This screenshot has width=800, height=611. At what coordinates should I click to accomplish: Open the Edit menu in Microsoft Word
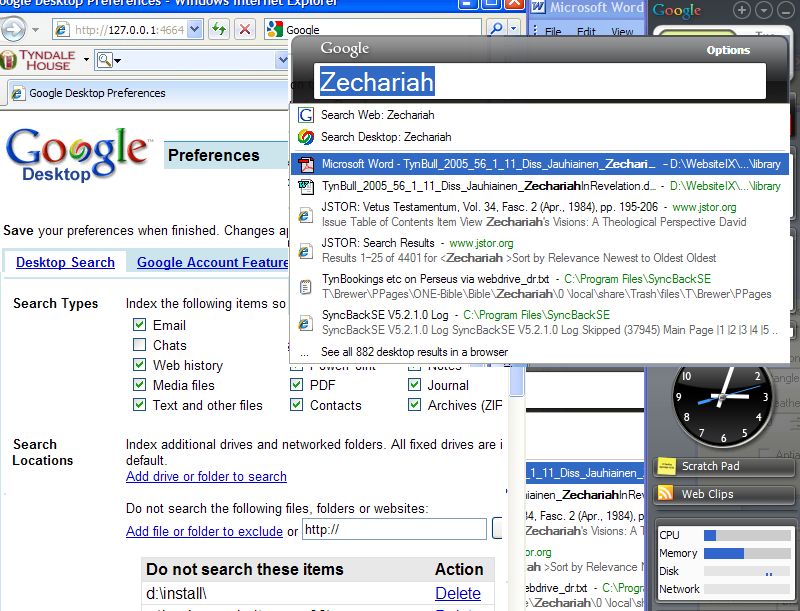(586, 32)
